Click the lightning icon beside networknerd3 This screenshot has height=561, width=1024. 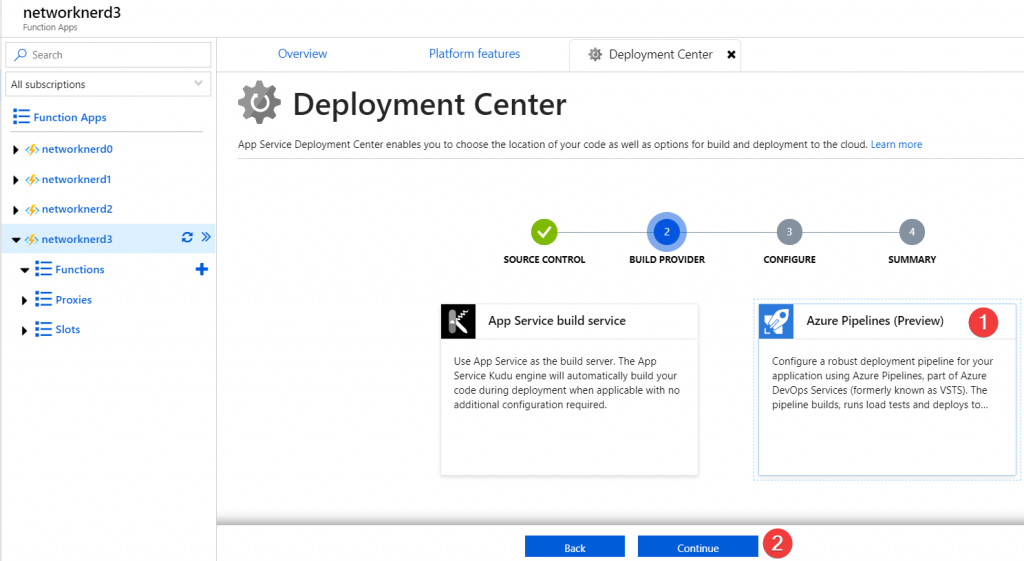(x=32, y=240)
